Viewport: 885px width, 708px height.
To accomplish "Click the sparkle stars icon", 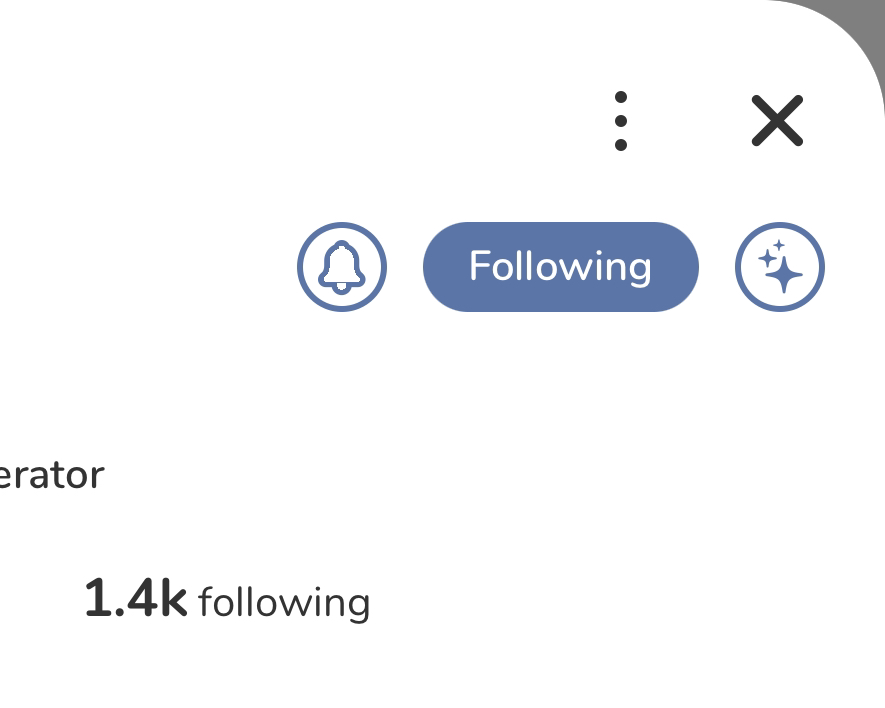I will point(780,267).
